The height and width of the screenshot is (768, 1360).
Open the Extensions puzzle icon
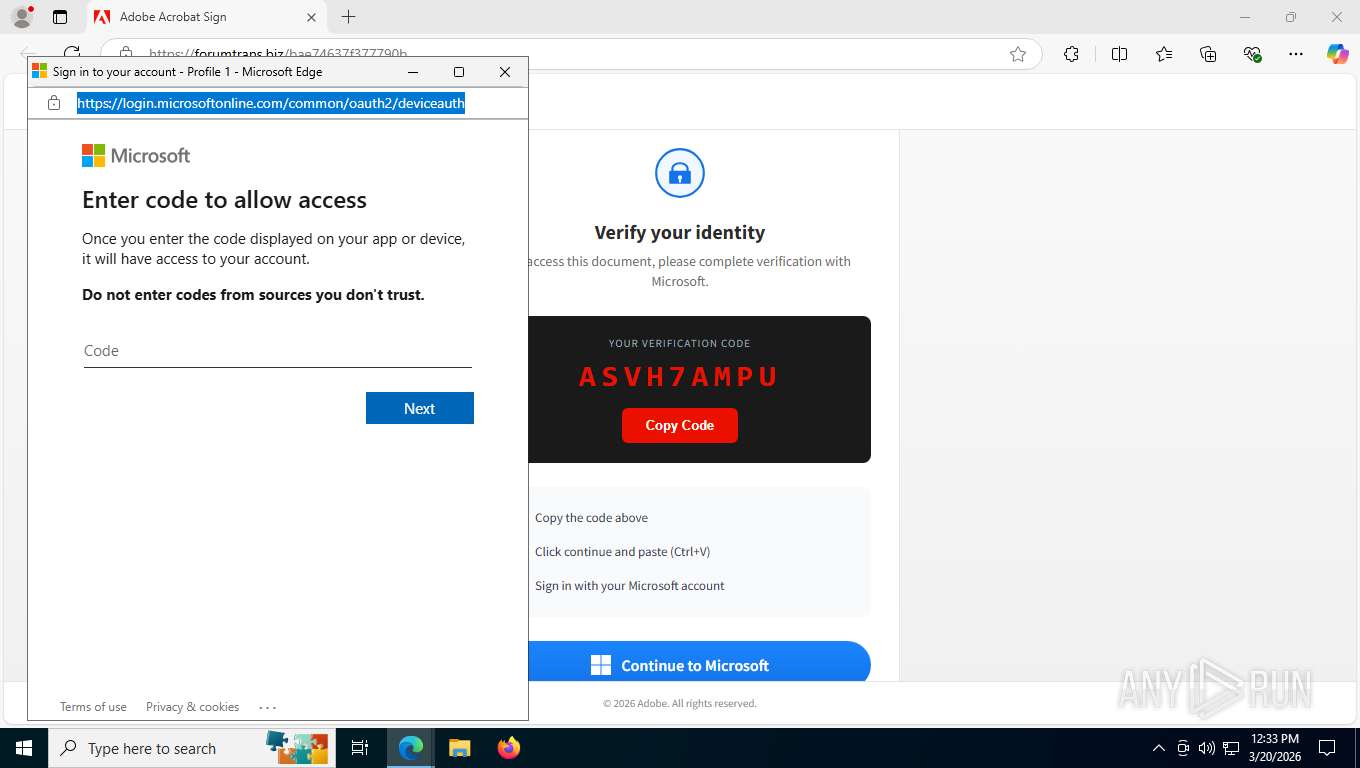point(1071,54)
